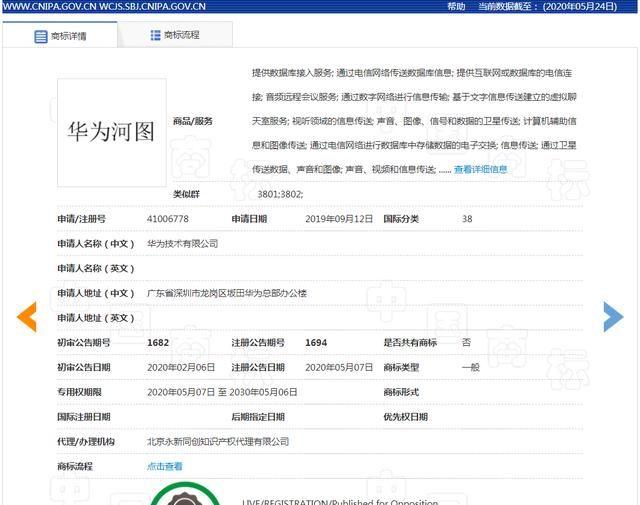
Task: Select the agency 北京永新同创知识产权代理有限公司
Action: (x=218, y=441)
